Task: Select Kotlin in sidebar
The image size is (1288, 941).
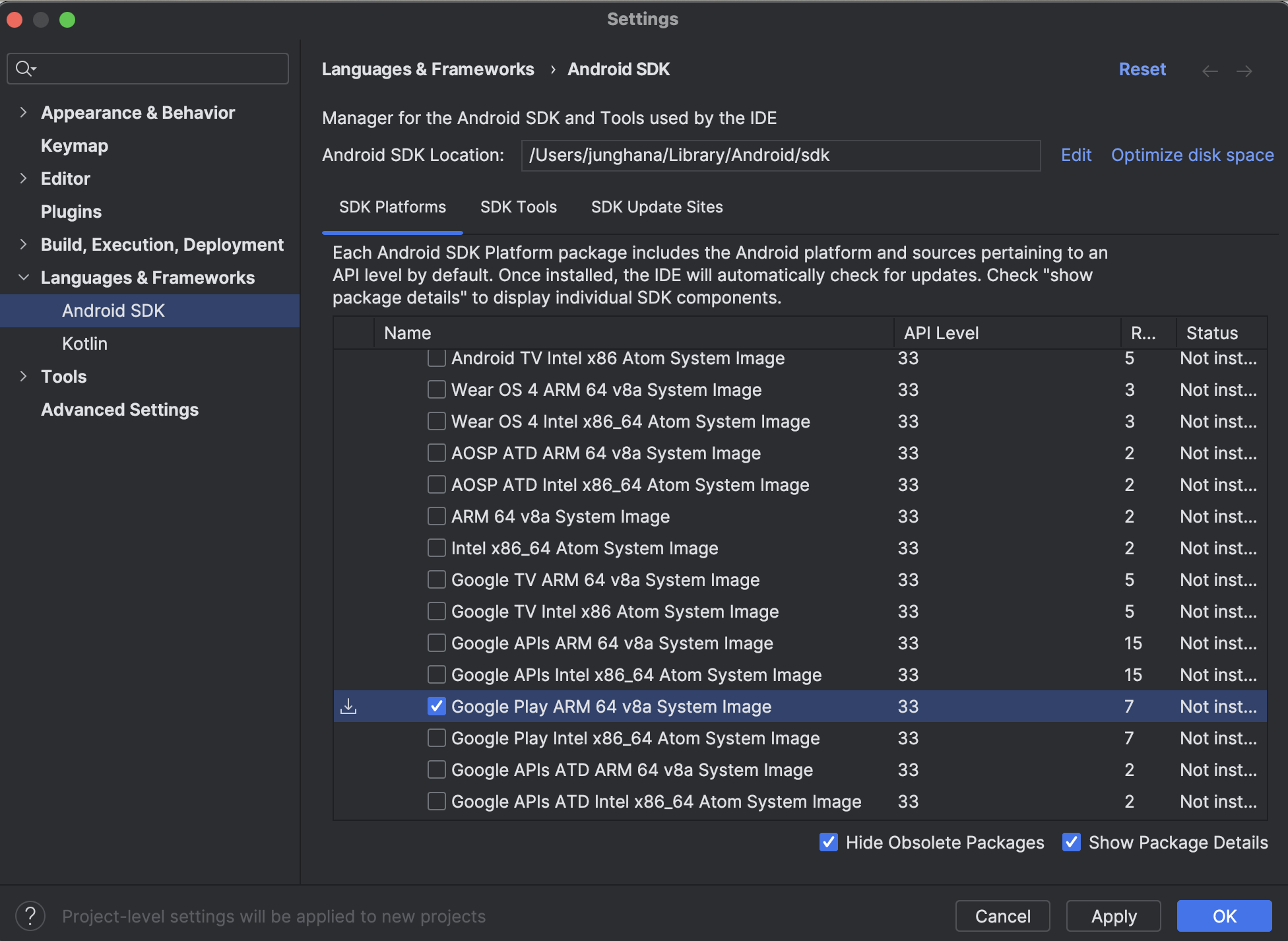Action: 84,344
